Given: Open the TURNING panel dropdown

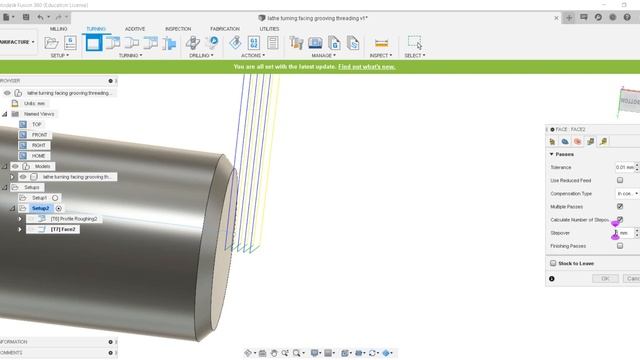Looking at the screenshot, I should click(131, 55).
